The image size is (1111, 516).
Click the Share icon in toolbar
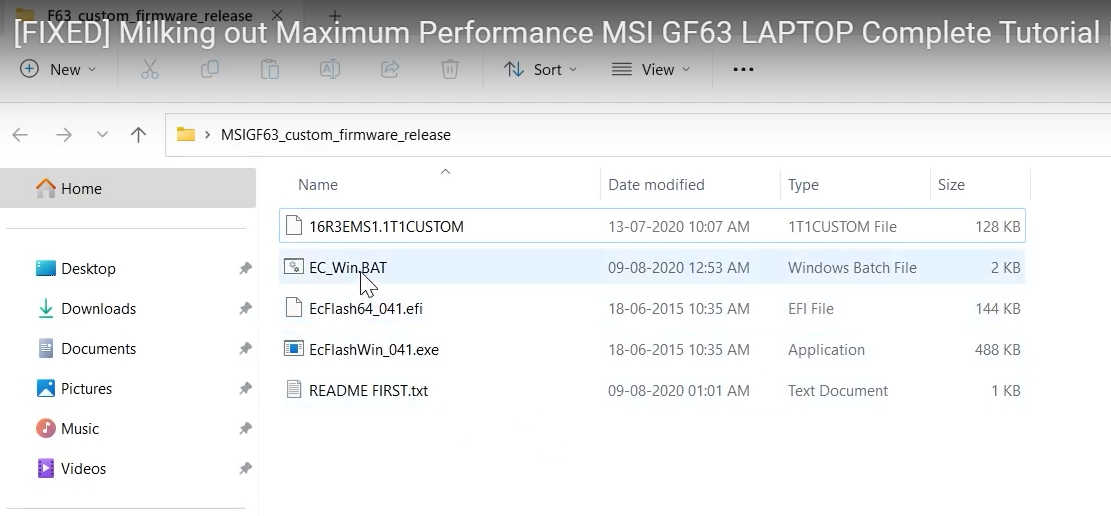[390, 69]
